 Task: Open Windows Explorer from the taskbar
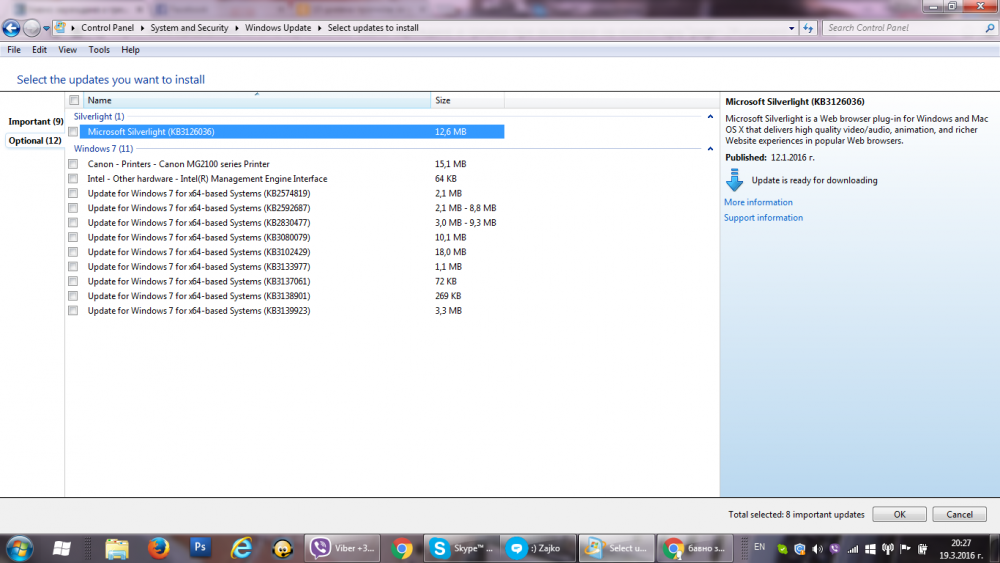[x=117, y=548]
